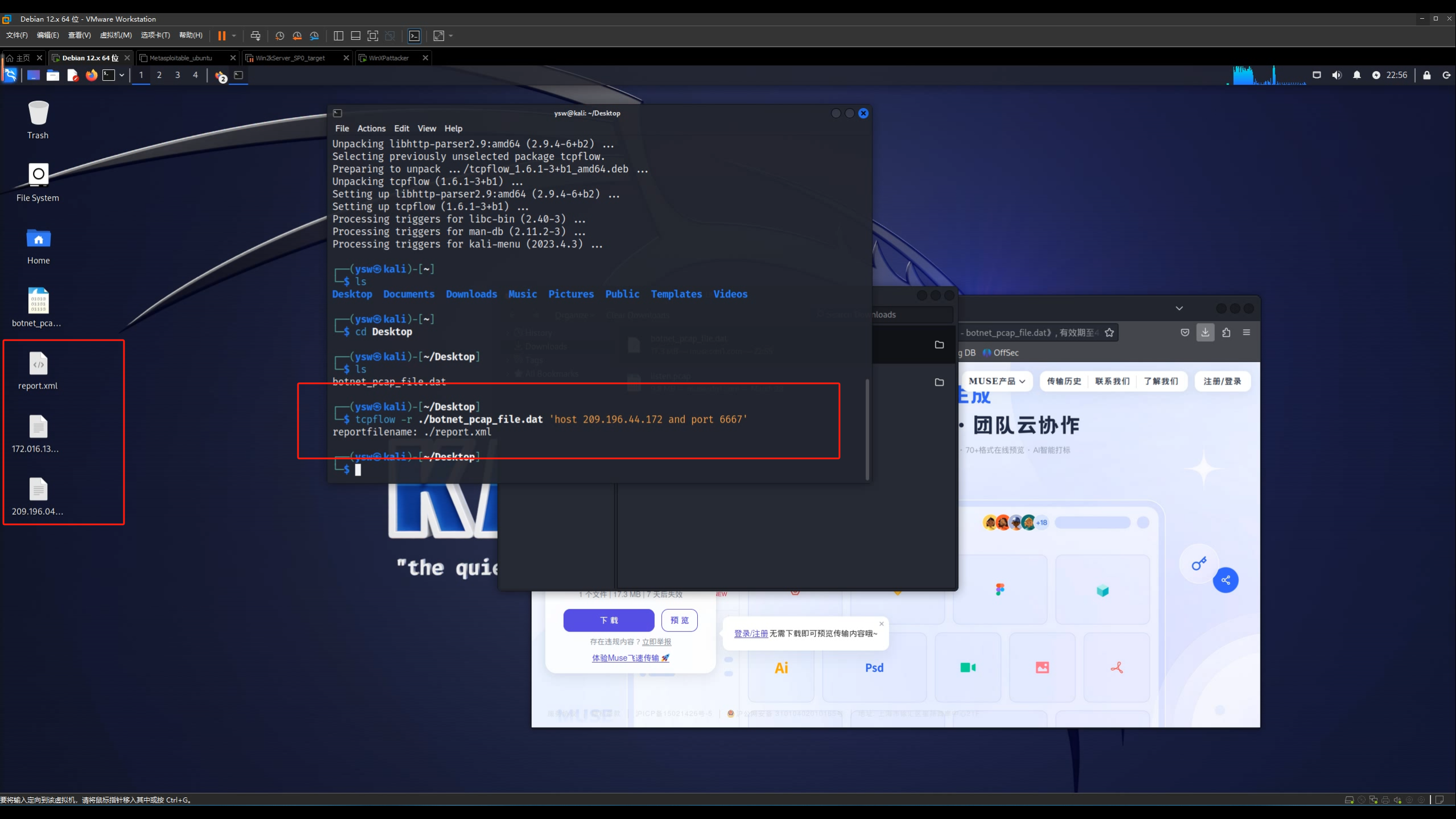1456x819 pixels.
Task: Click the volume icon in panel
Action: pos(1337,75)
